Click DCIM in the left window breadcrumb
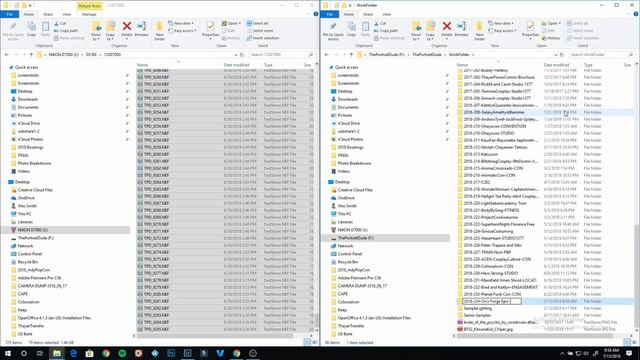The width and height of the screenshot is (640, 360). click(91, 54)
